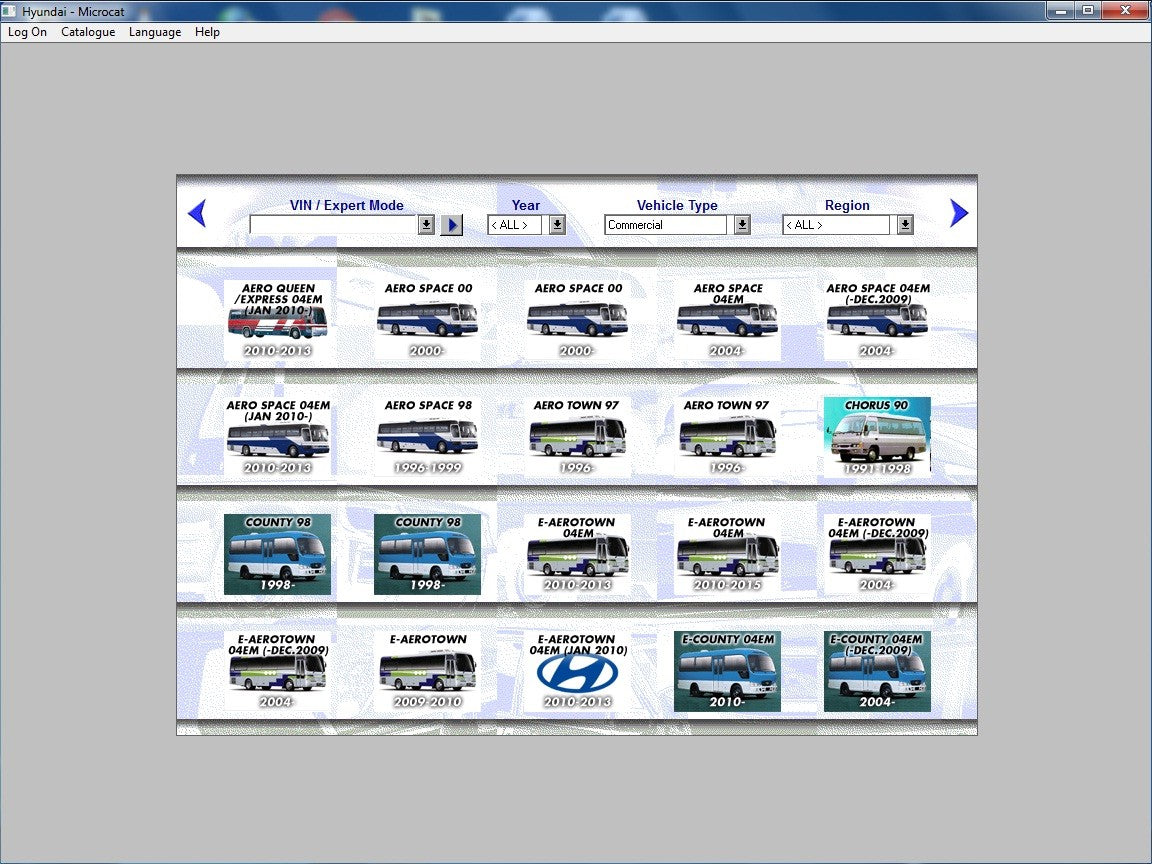
Task: Click the blue previous page arrow
Action: point(197,213)
